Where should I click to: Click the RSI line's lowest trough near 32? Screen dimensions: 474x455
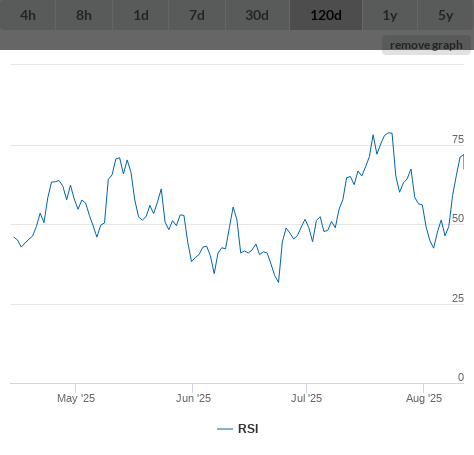[278, 282]
